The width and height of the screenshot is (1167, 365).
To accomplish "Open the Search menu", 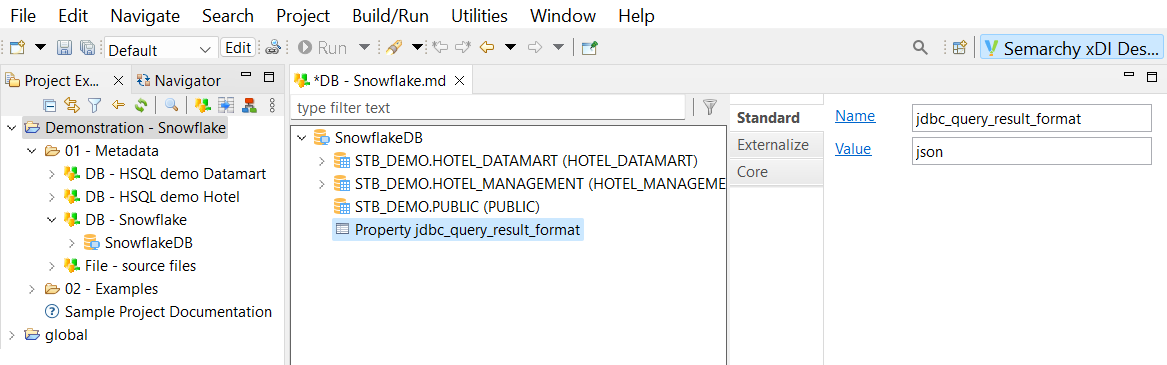I will (x=228, y=16).
